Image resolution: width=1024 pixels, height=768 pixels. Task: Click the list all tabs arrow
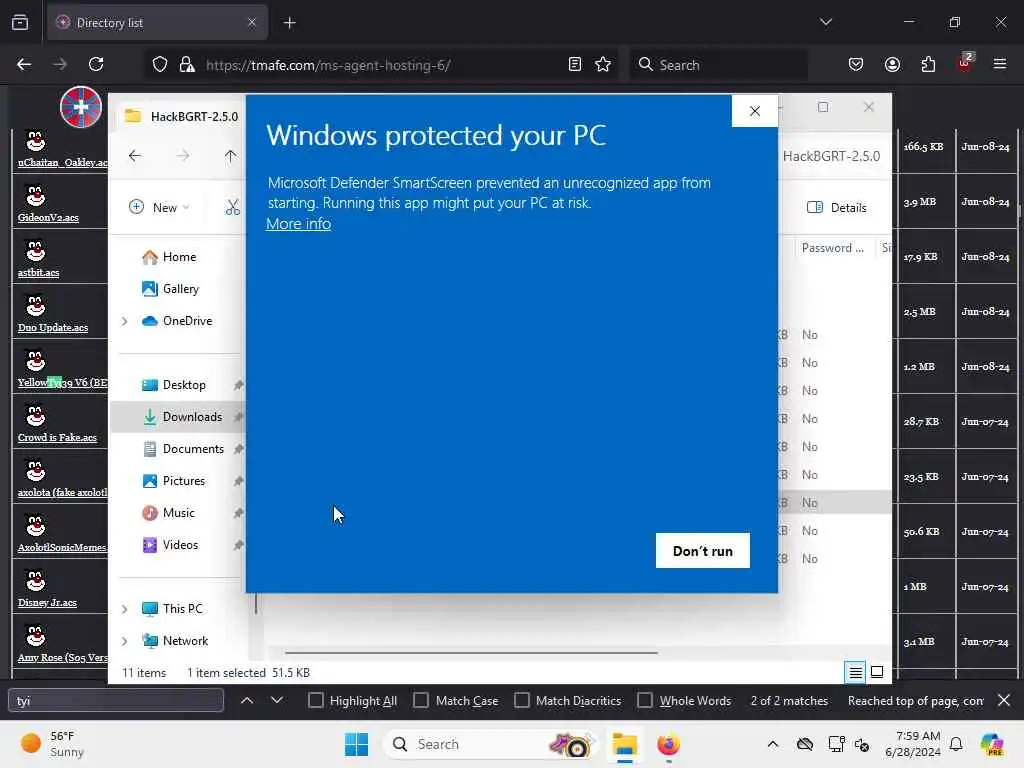point(825,22)
